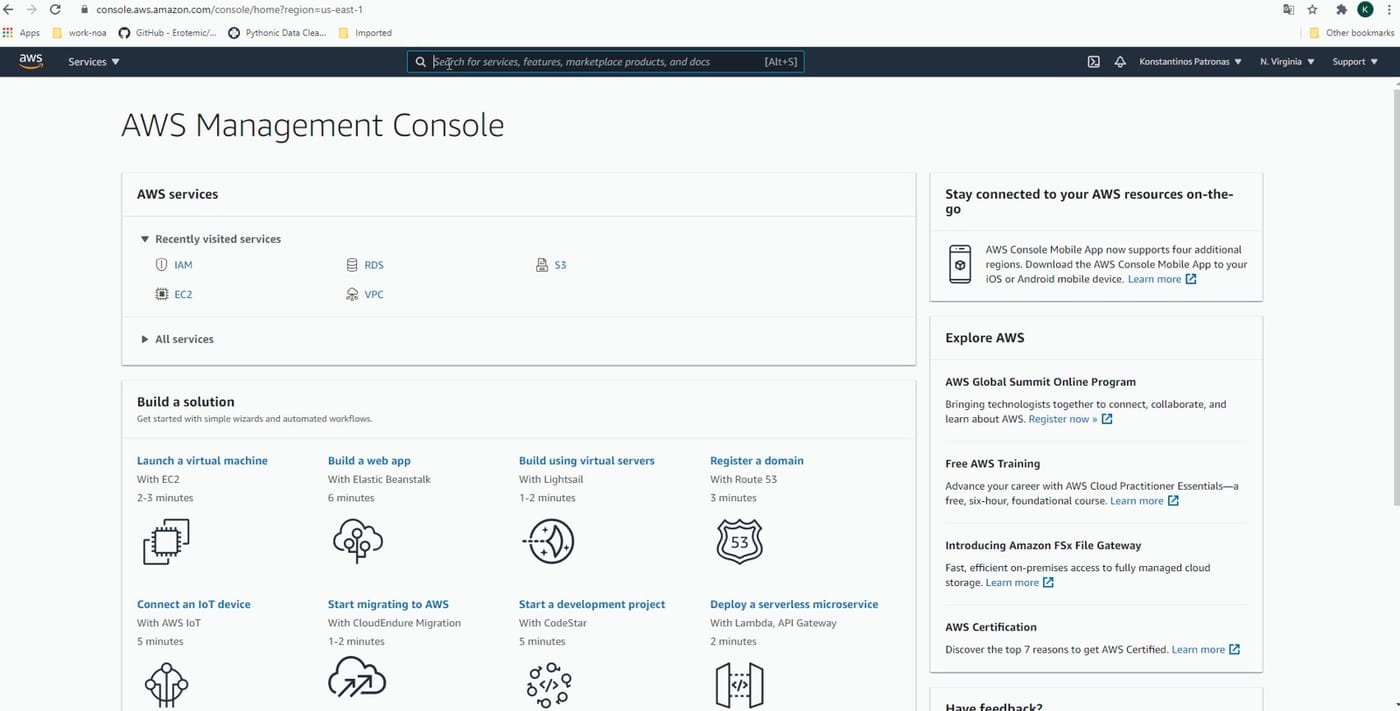The image size is (1400, 711).
Task: Click the browser back arrow
Action: pyautogui.click(x=9, y=9)
